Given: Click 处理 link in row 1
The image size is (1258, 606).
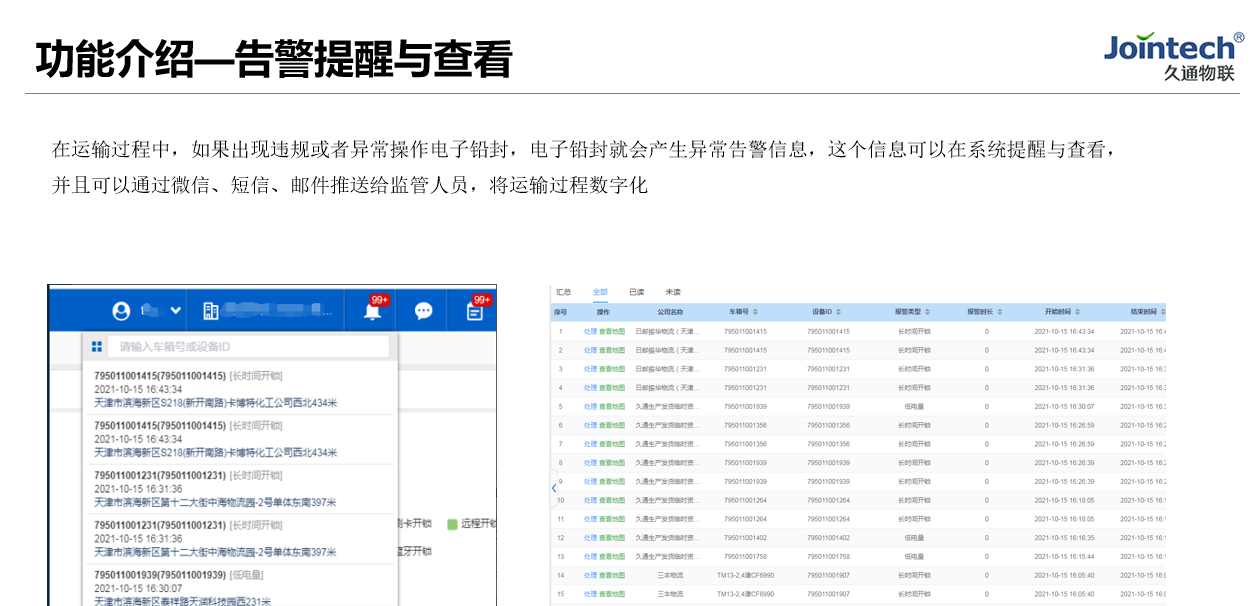Looking at the screenshot, I should 589,331.
